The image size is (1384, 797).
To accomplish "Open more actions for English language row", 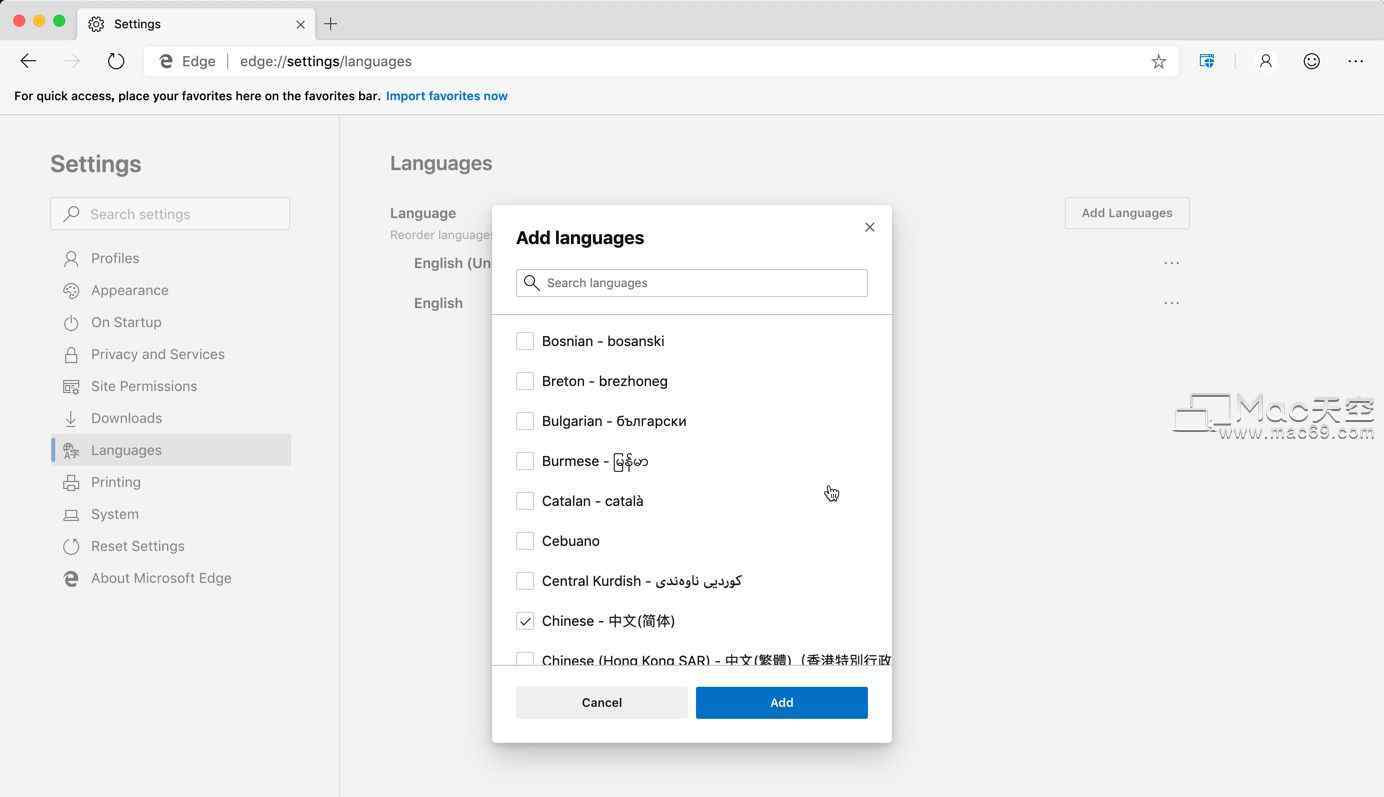I will 1171,303.
